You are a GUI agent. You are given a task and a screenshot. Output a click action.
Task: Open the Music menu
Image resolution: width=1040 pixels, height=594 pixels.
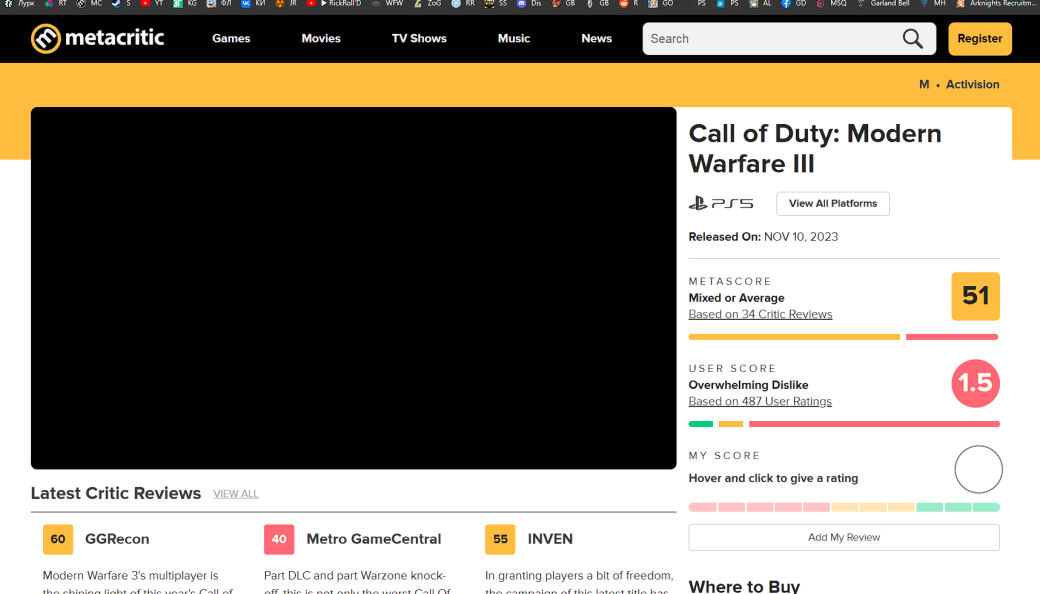click(514, 38)
